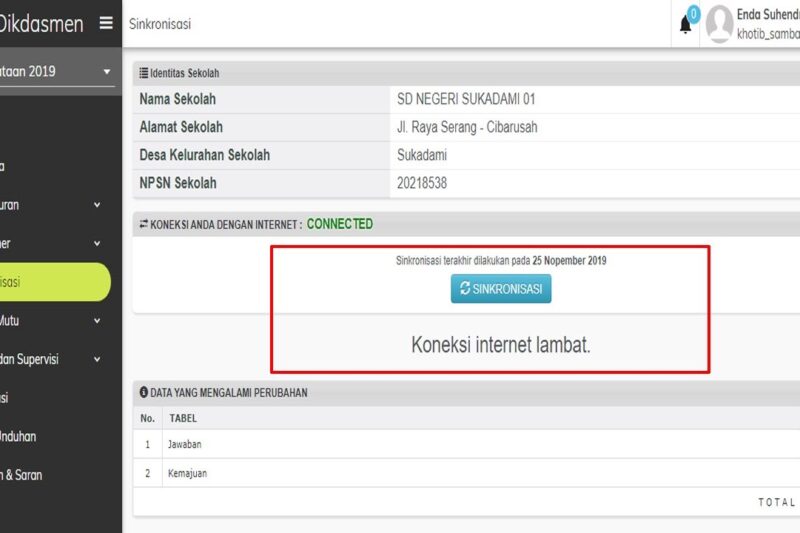Open the sidebar item ending in 'si'

point(4,398)
